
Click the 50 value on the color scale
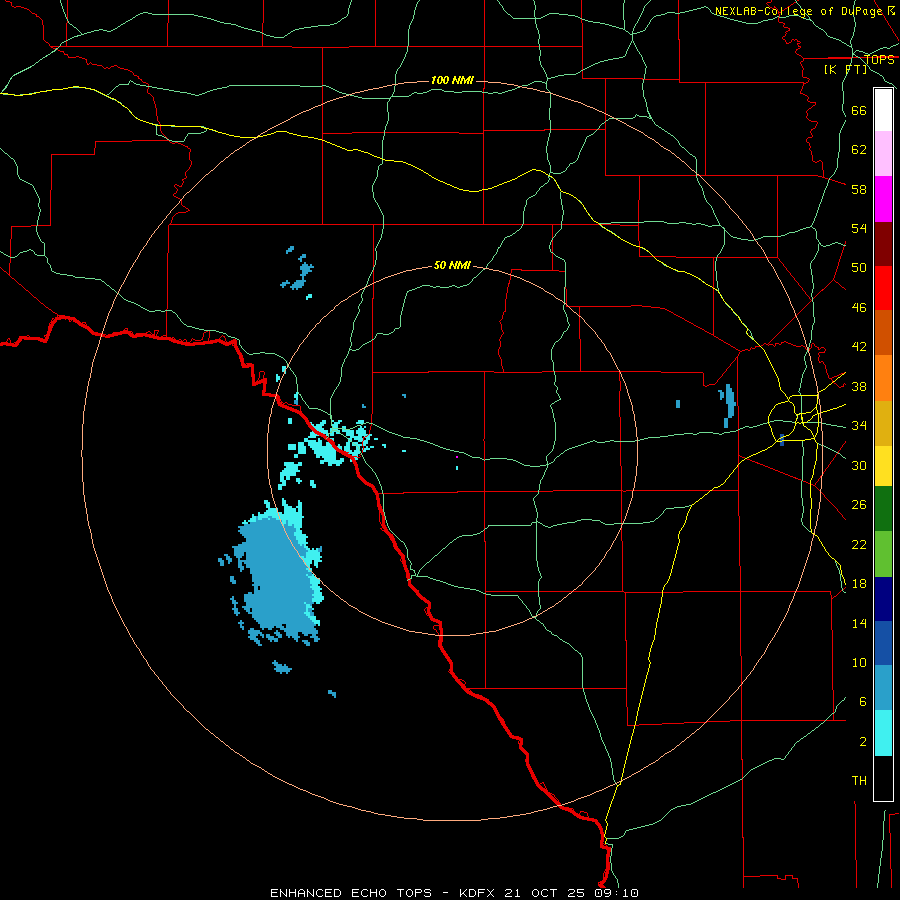pyautogui.click(x=859, y=268)
